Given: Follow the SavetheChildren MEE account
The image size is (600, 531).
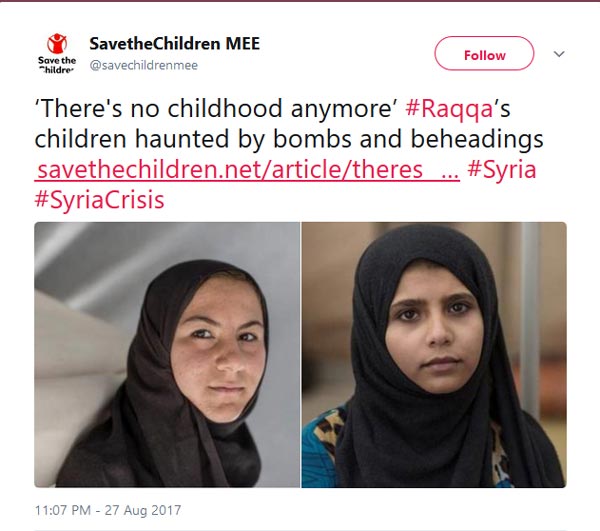Looking at the screenshot, I should pyautogui.click(x=484, y=55).
